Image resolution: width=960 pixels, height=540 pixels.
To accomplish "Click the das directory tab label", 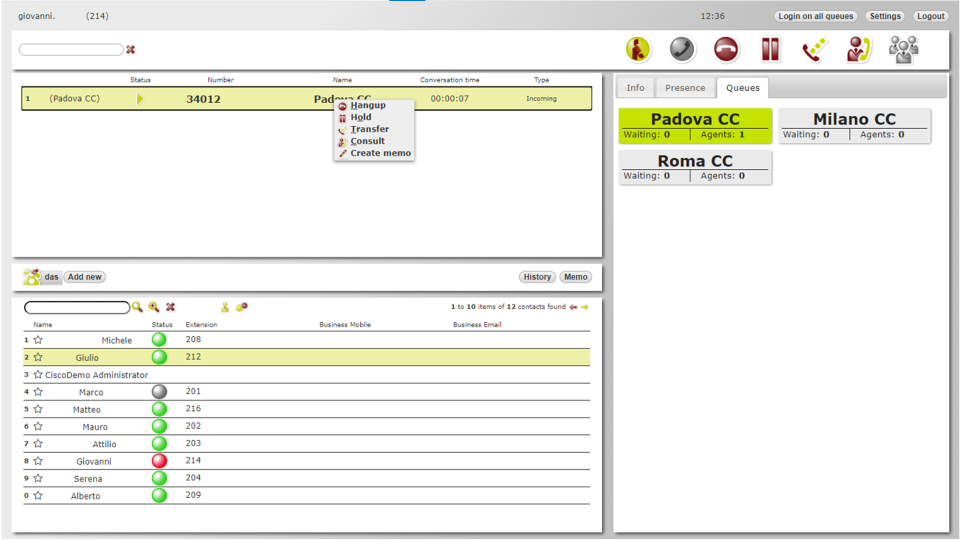I will pos(51,277).
